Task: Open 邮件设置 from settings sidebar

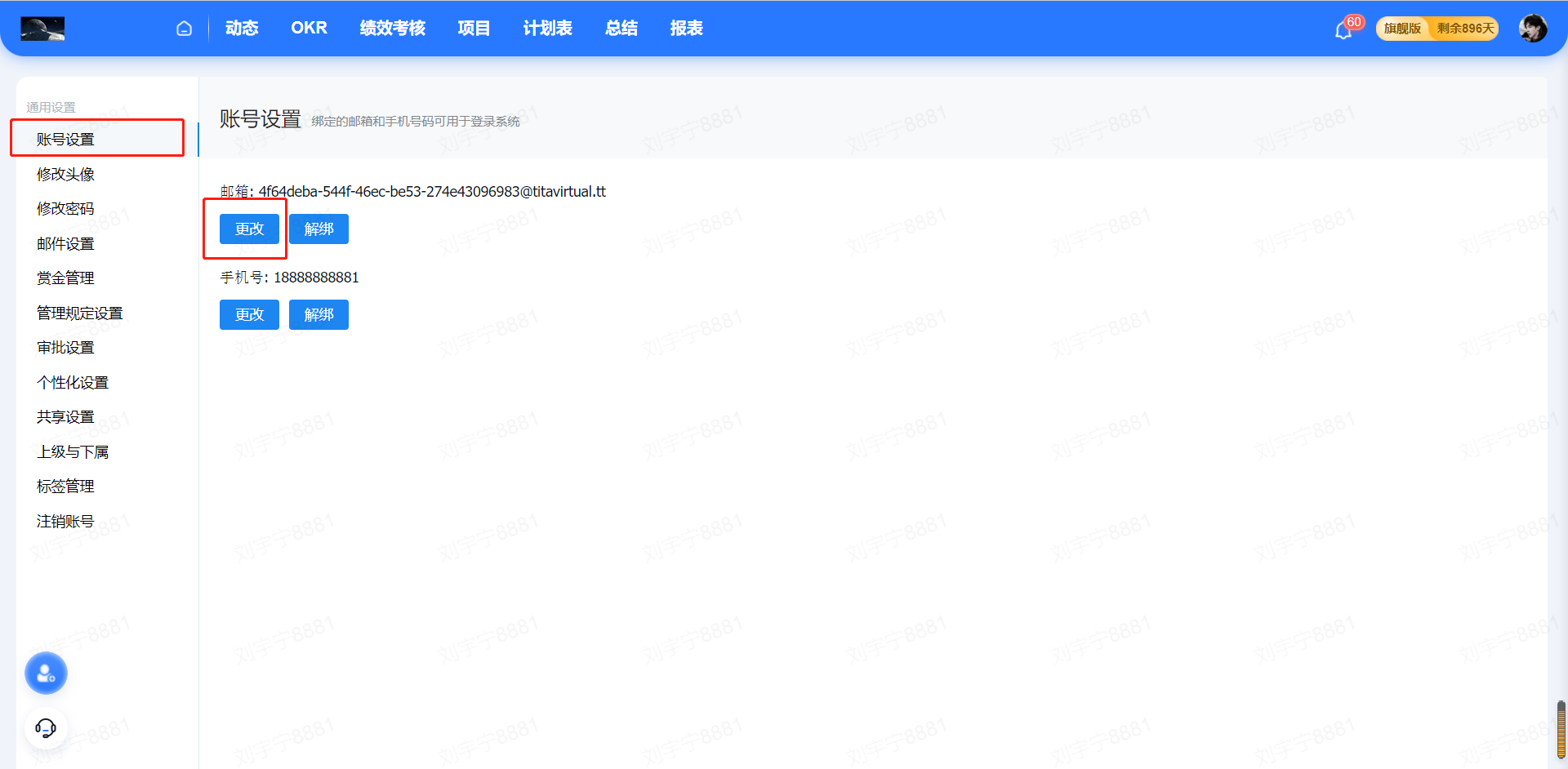Action: pos(65,244)
